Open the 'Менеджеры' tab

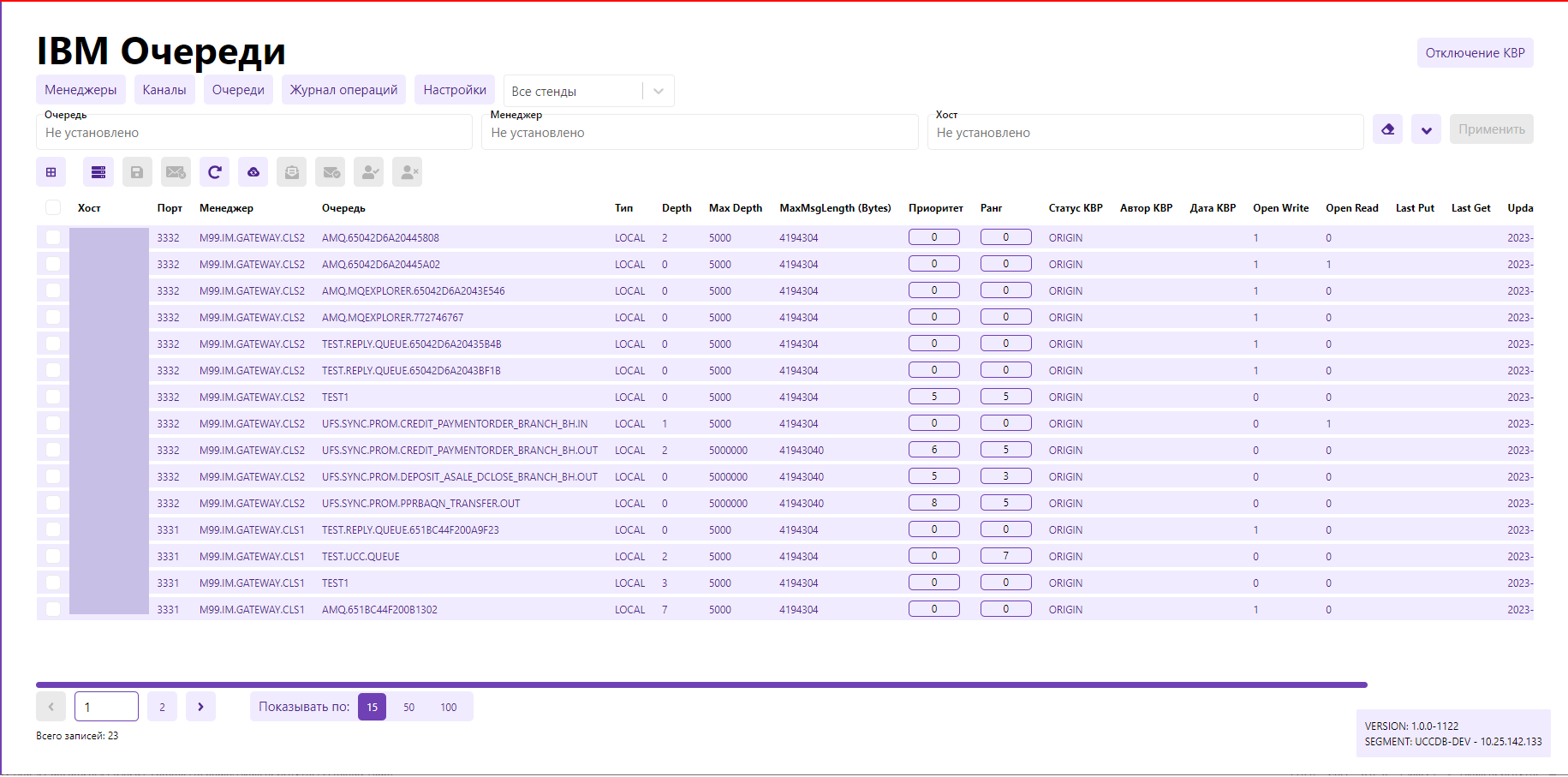pos(80,90)
